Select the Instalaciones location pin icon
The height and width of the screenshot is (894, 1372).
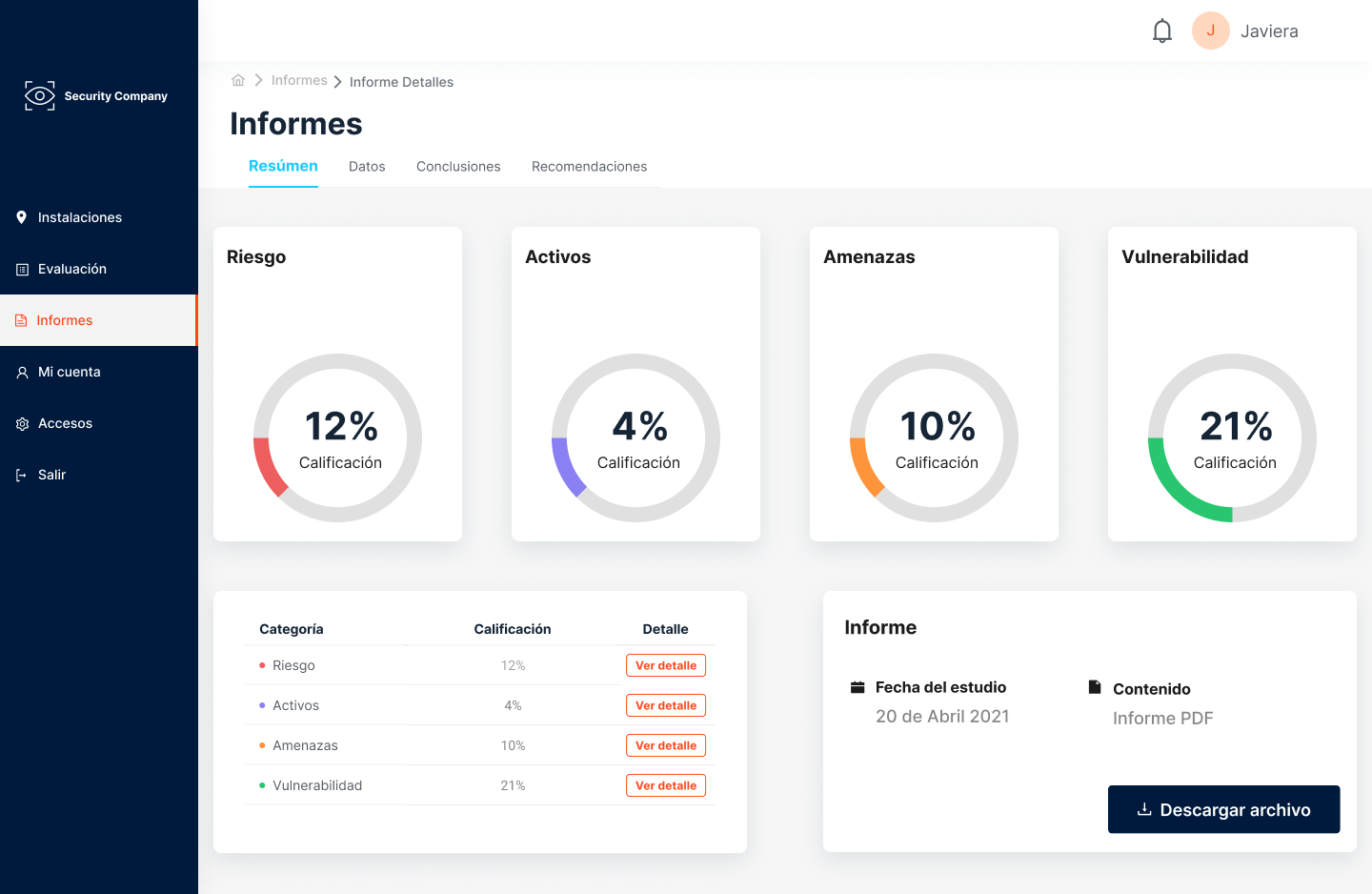click(22, 217)
